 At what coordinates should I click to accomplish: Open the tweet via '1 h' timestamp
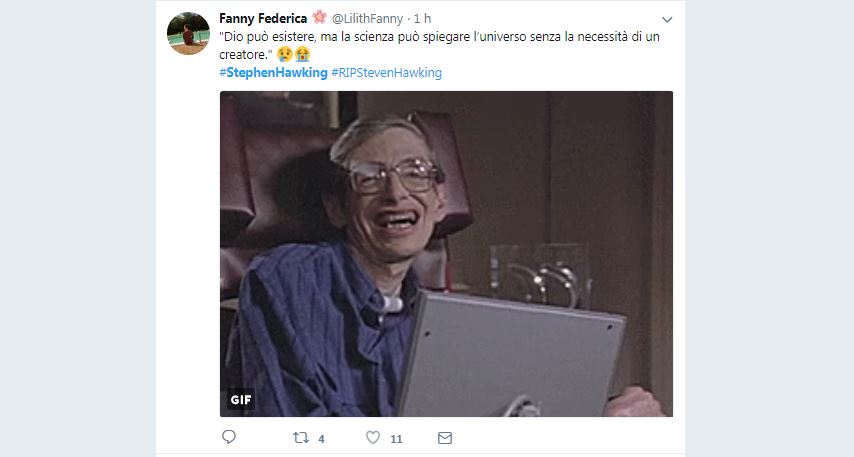422,19
